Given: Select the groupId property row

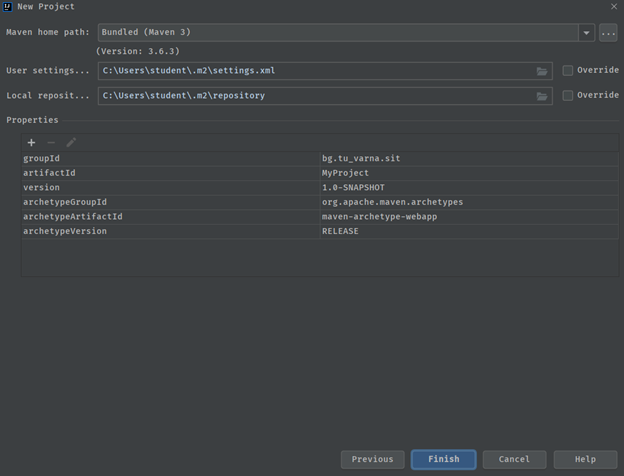Looking at the screenshot, I should [170, 158].
